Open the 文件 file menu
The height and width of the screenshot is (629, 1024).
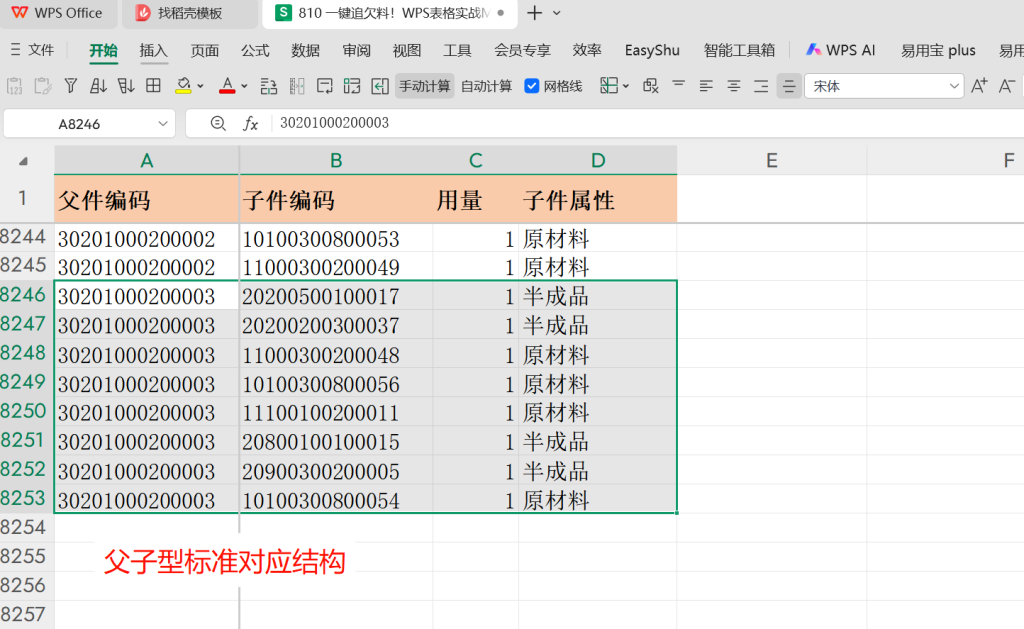(x=33, y=50)
